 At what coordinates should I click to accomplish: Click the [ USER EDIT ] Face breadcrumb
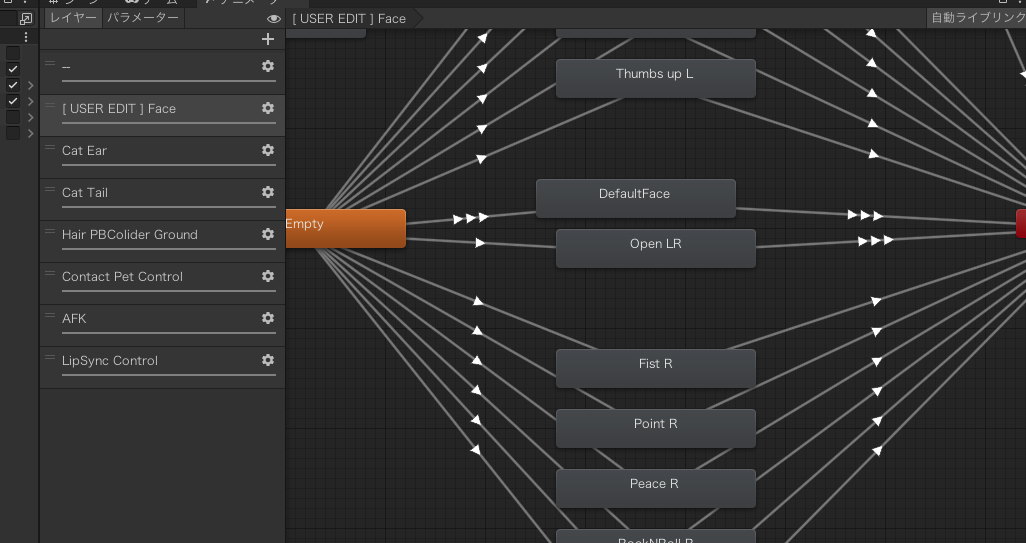[349, 19]
